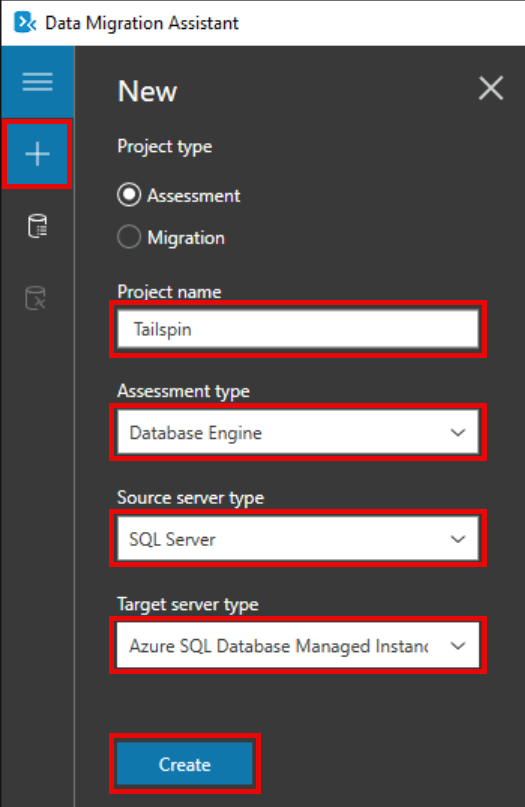The width and height of the screenshot is (525, 807).
Task: Open the Source server type dropdown
Action: pyautogui.click(x=298, y=539)
